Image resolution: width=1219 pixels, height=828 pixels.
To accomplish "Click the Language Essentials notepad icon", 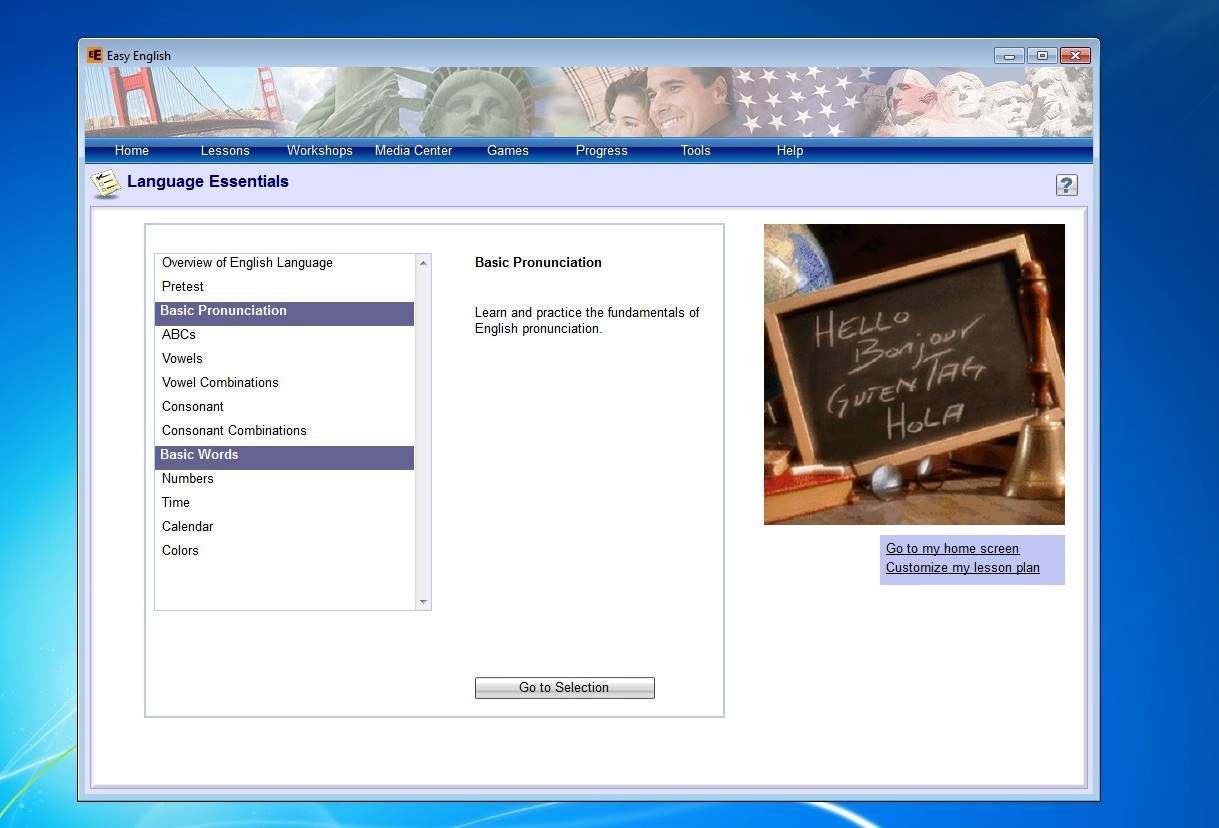I will coord(105,184).
